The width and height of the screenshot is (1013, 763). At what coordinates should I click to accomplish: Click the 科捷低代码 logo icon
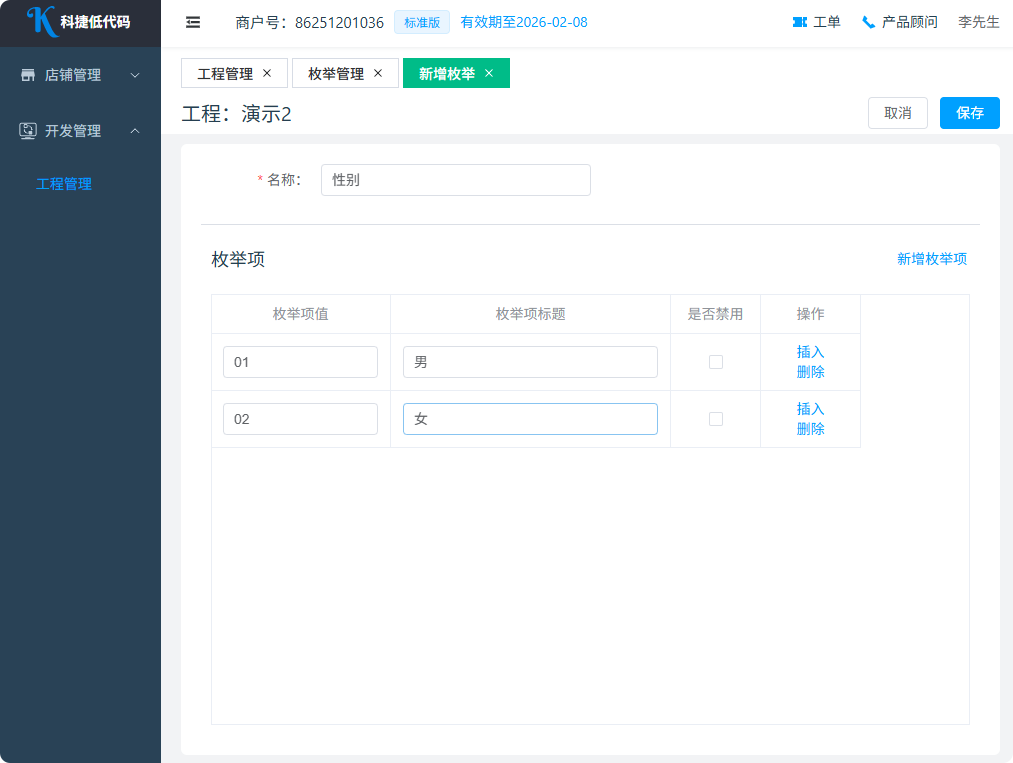coord(41,22)
